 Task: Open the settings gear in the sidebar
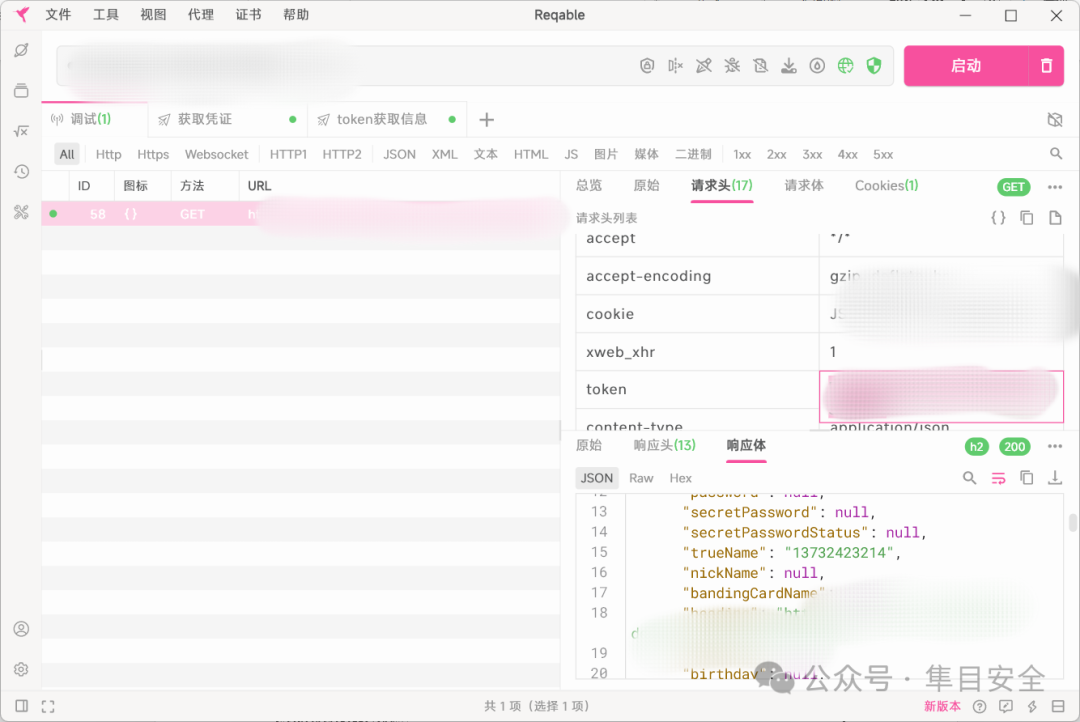coord(21,670)
